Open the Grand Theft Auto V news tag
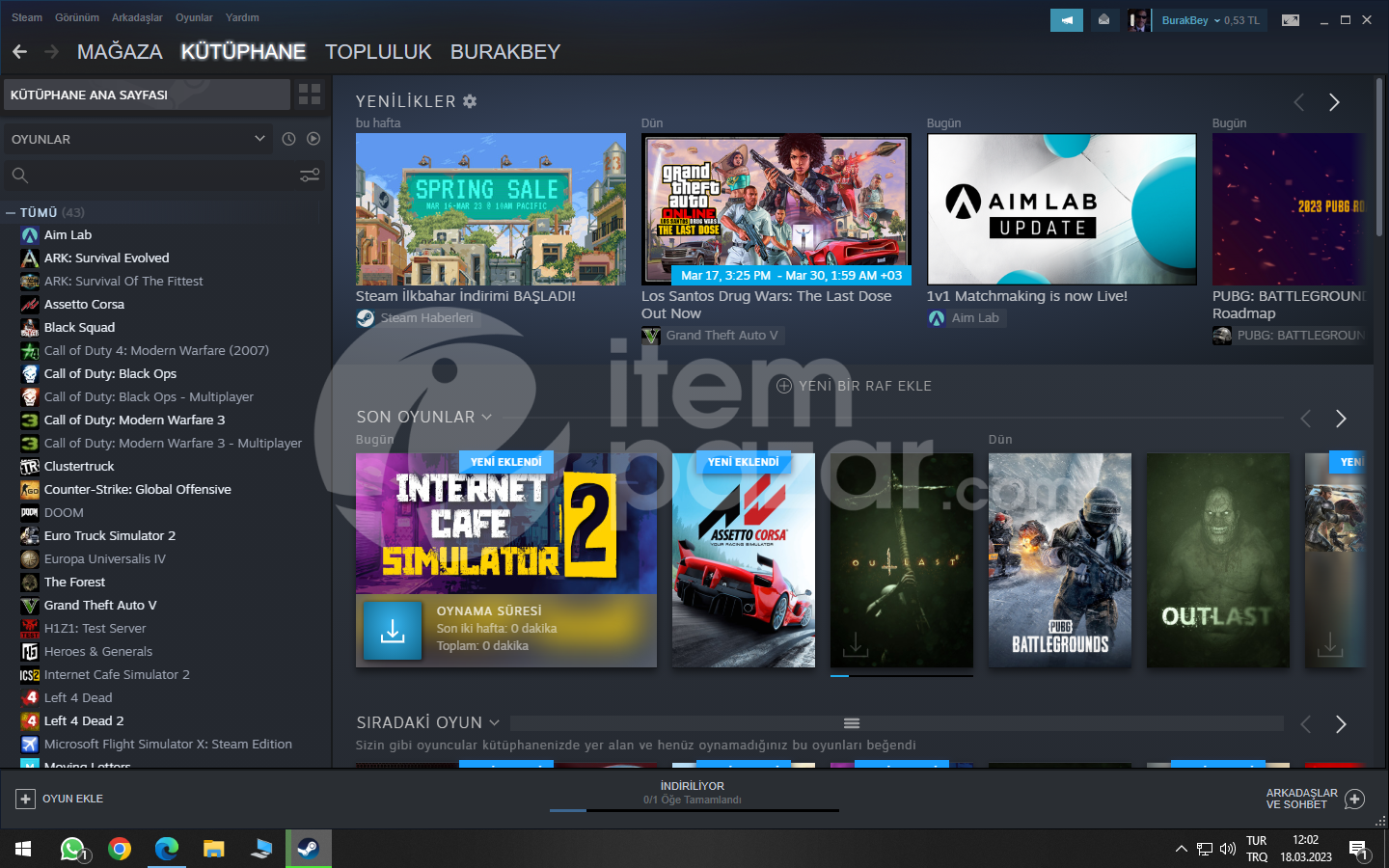This screenshot has width=1389, height=868. (x=722, y=335)
